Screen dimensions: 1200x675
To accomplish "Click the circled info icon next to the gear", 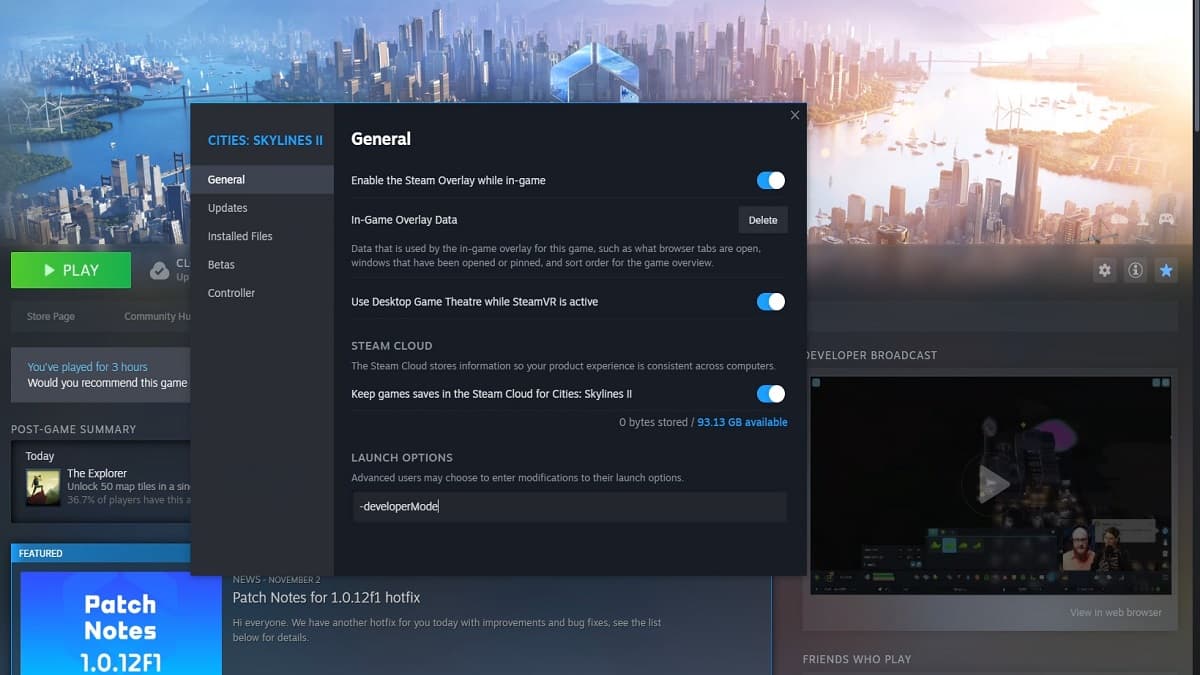I will [x=1137, y=270].
